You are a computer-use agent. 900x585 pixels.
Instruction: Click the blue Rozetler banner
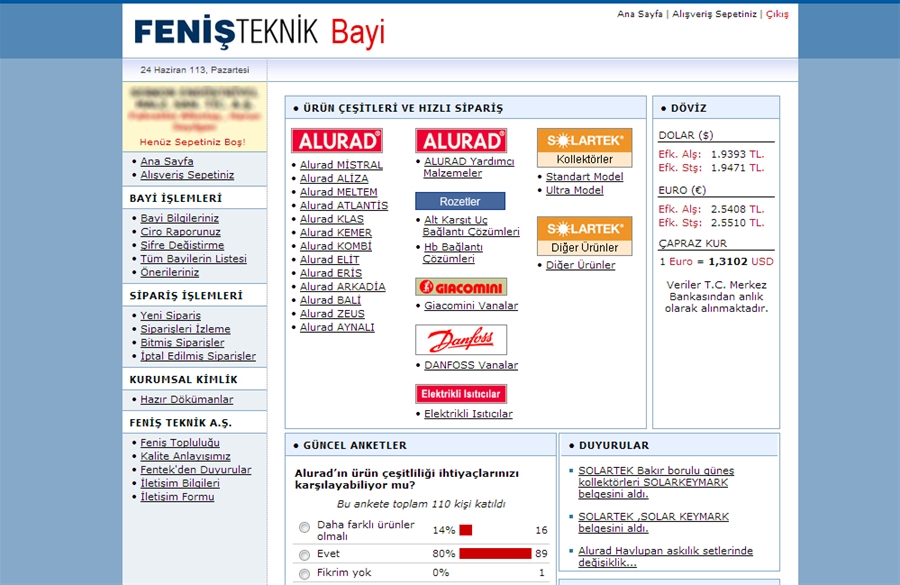click(460, 202)
